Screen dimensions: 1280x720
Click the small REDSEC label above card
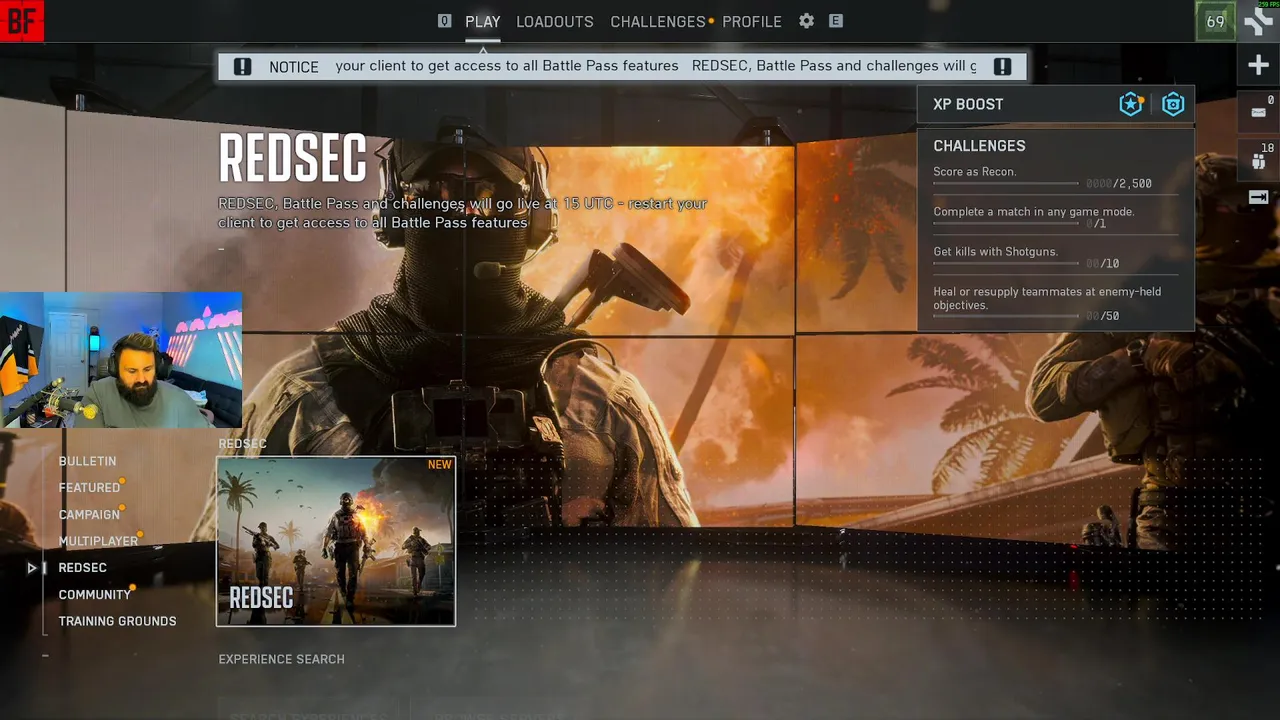coord(242,444)
